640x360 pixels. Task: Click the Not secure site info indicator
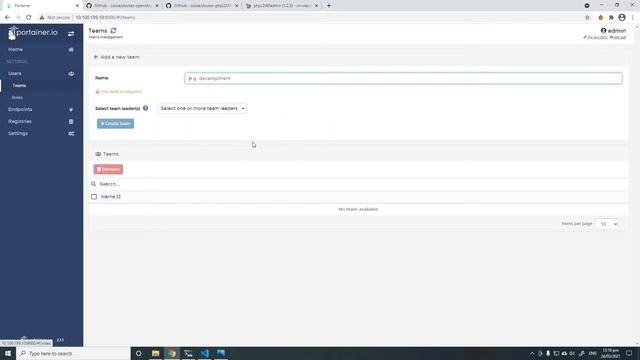[x=55, y=18]
